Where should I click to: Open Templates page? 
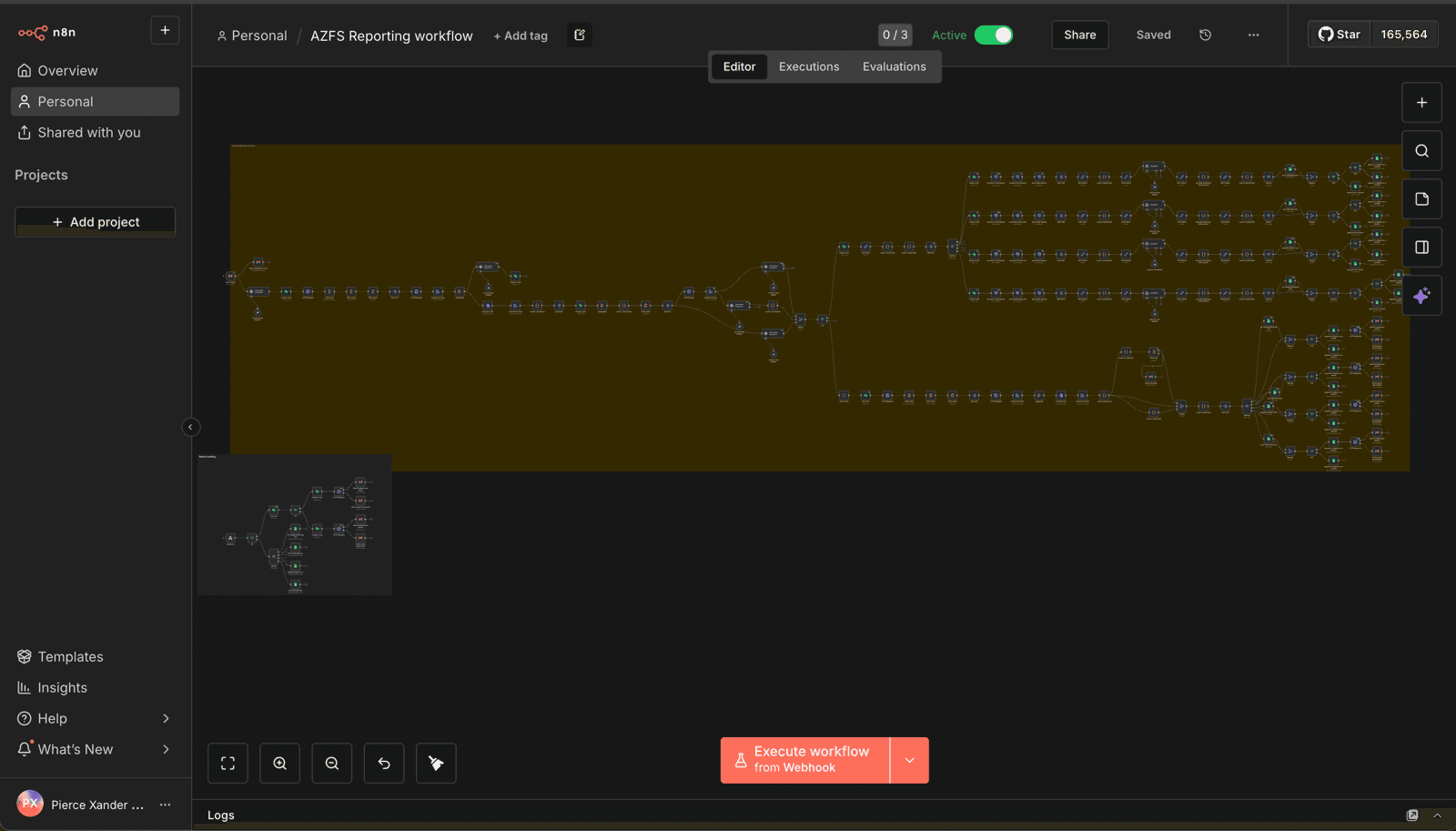click(x=95, y=656)
